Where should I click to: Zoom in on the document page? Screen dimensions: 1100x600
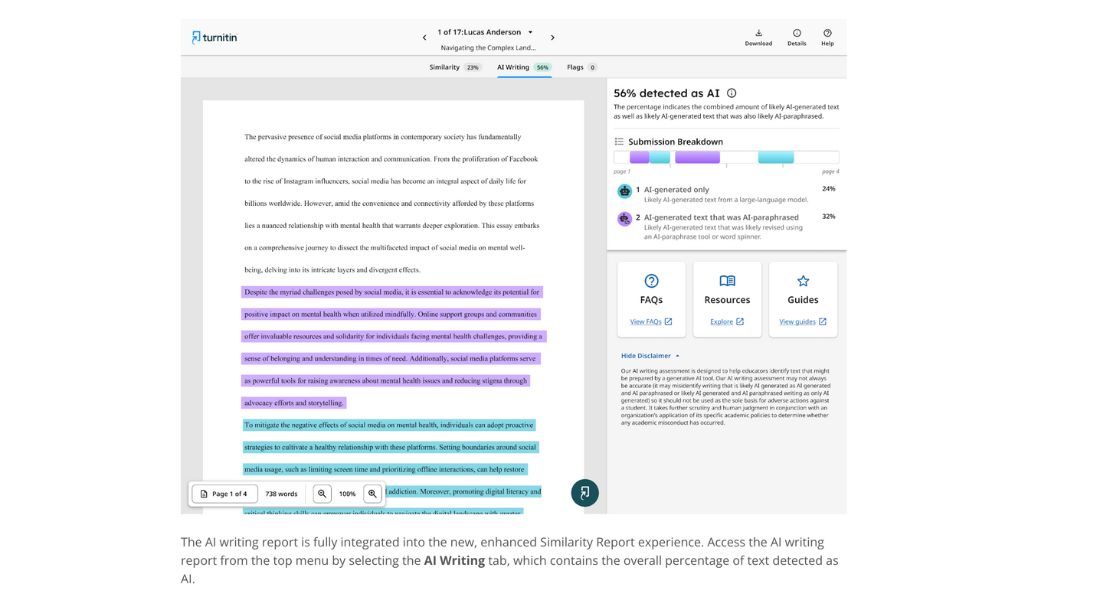[370, 493]
